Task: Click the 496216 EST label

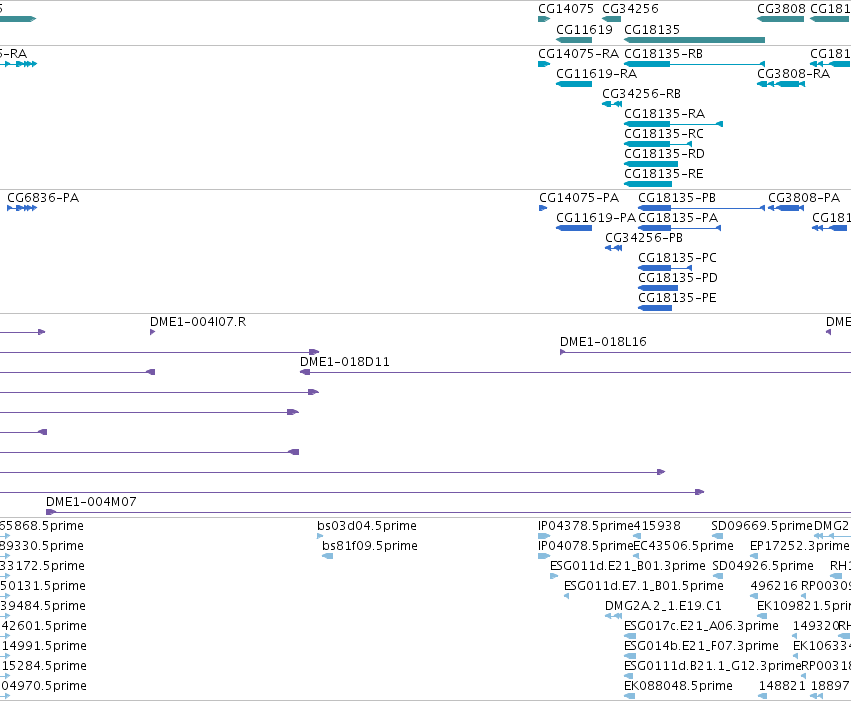Action: coord(774,587)
